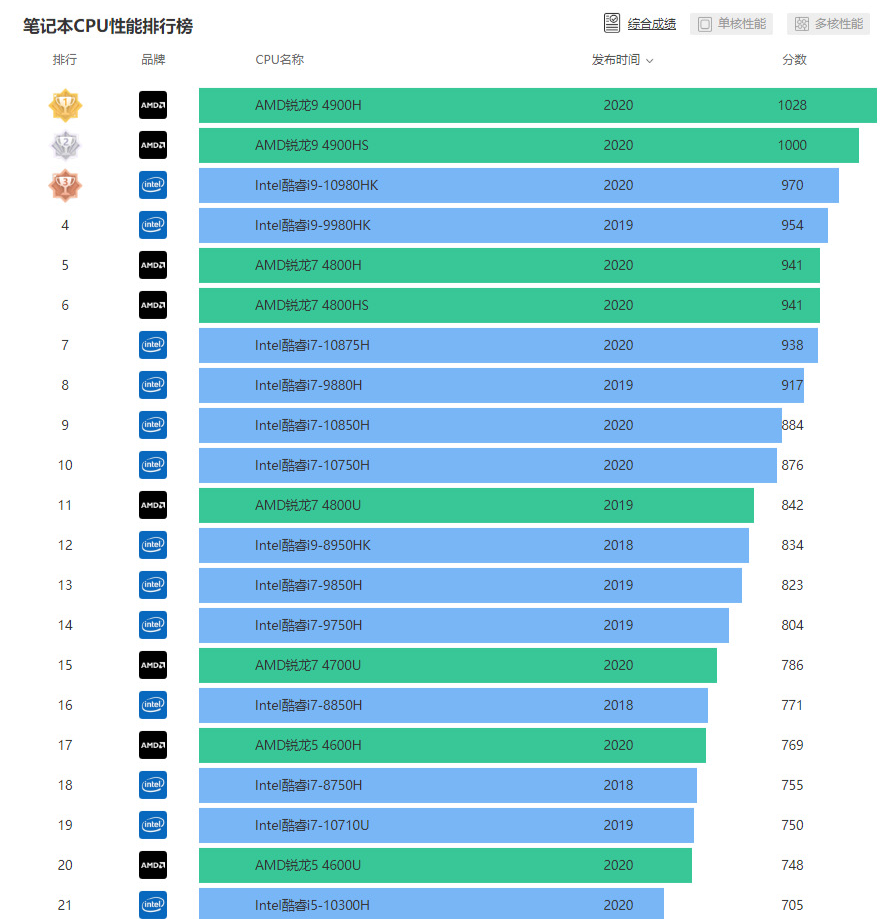Switch to the 多核性能 ranking
The width and height of the screenshot is (892, 919).
click(829, 23)
